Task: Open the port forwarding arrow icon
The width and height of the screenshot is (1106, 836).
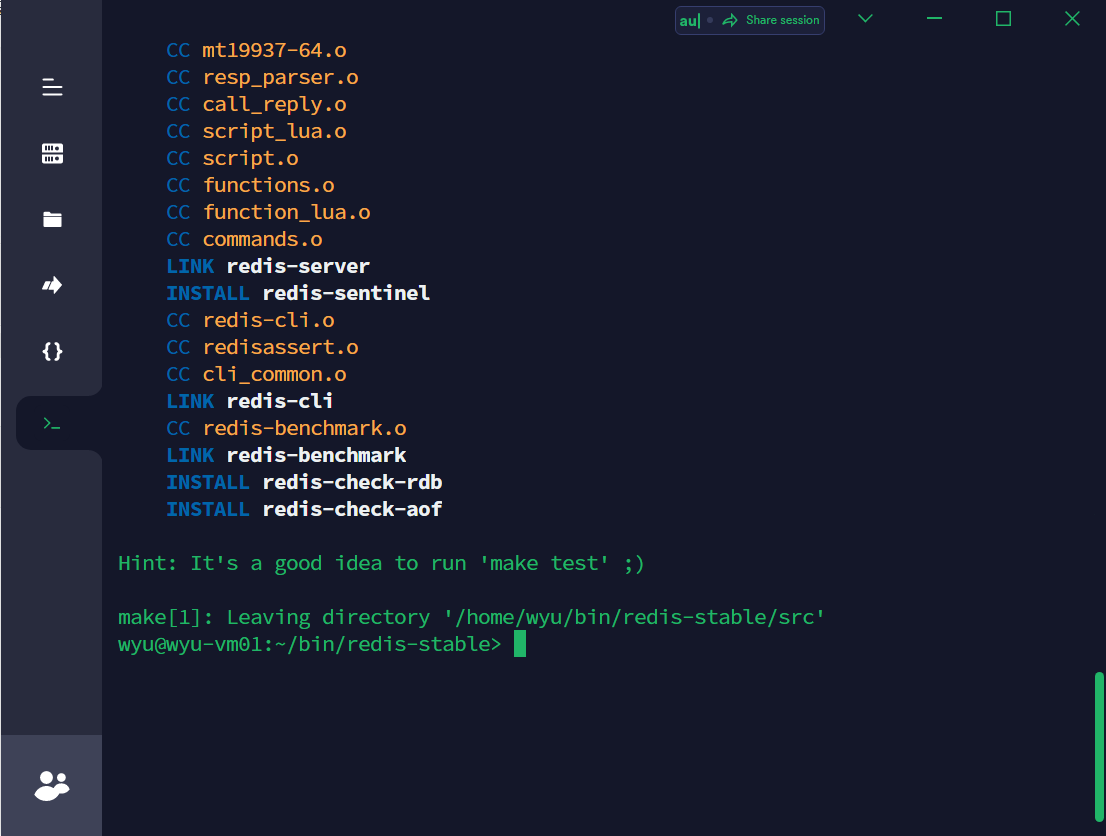Action: coord(52,285)
